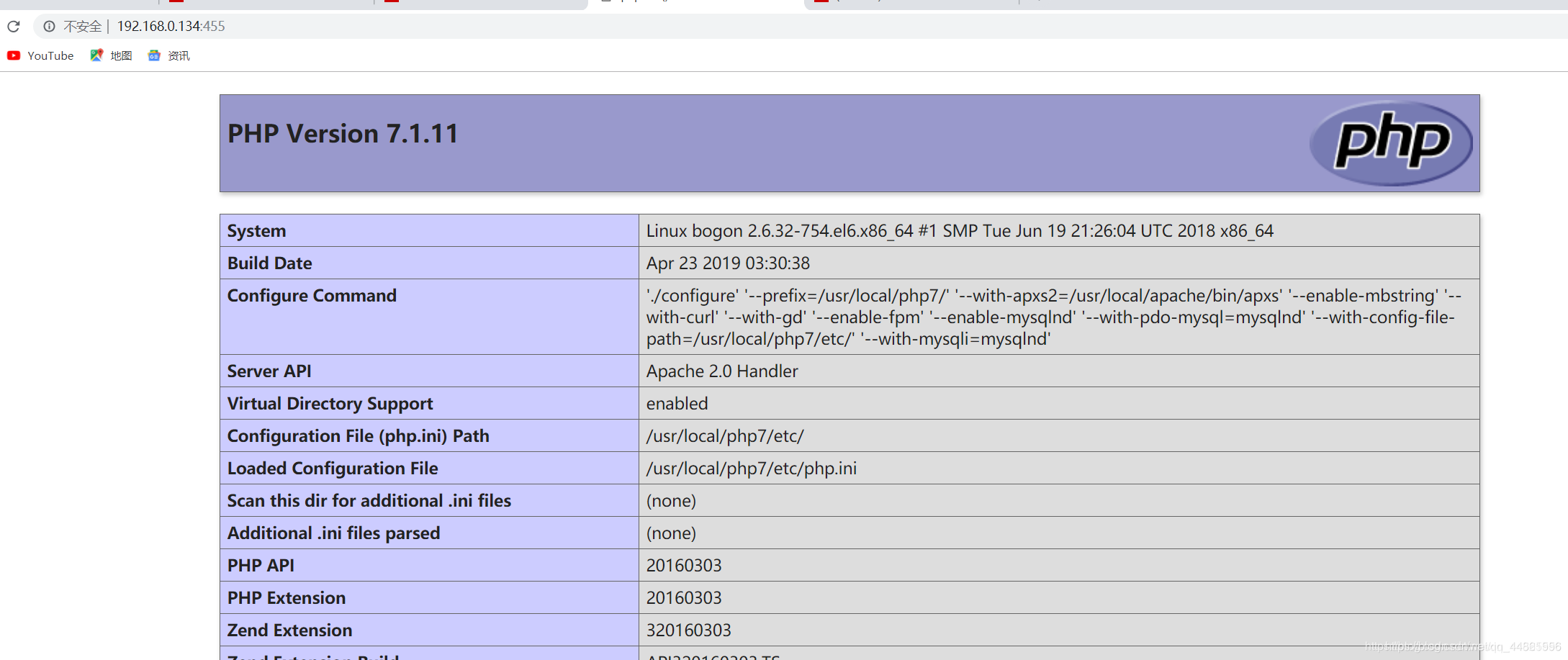Select Additional .ini files parsed label
Image resolution: width=1568 pixels, height=660 pixels.
(334, 533)
